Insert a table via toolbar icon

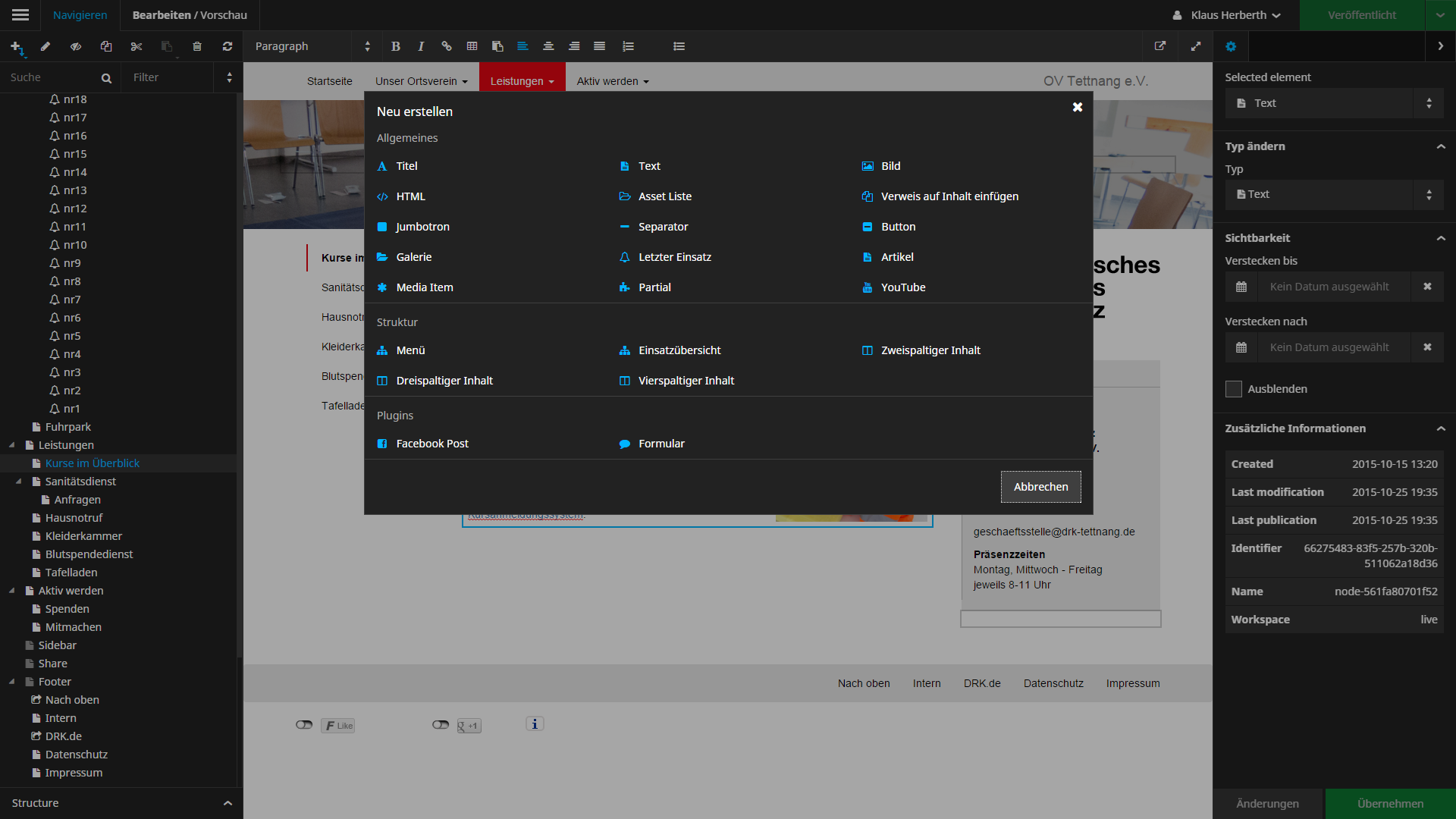[x=472, y=46]
